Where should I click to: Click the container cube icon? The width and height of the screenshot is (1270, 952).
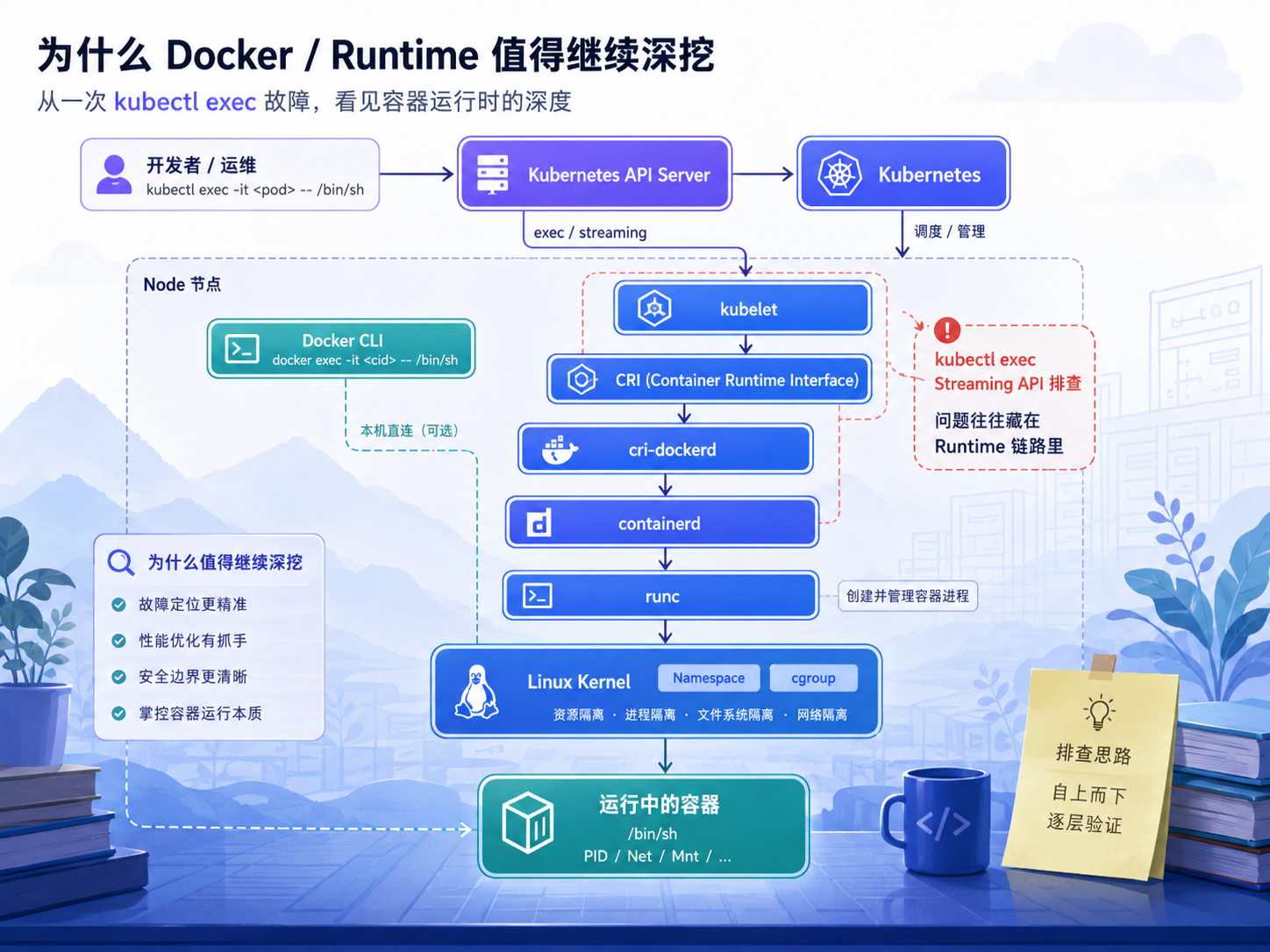point(528,822)
